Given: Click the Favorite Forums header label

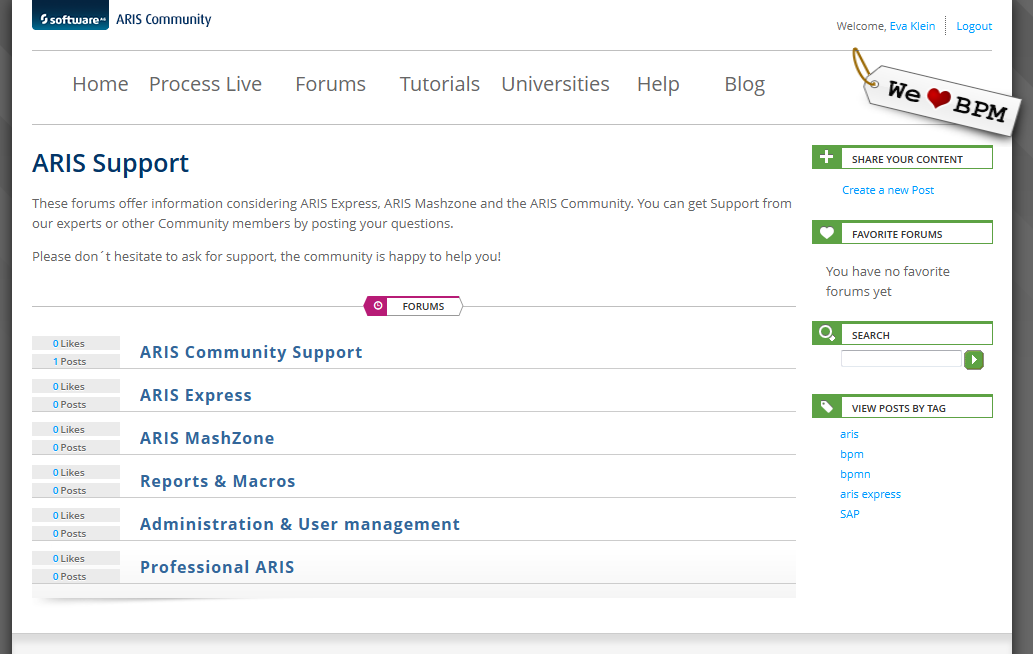Looking at the screenshot, I should tap(897, 234).
